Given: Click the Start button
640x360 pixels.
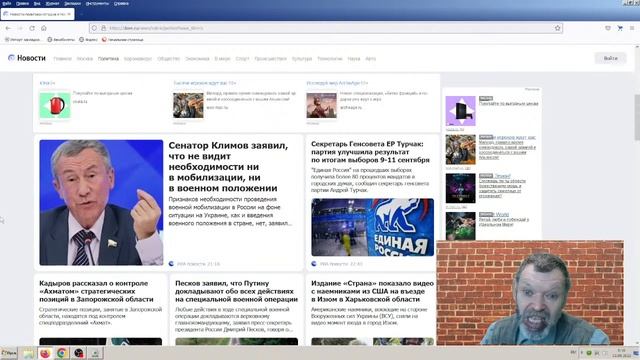Looking at the screenshot, I should point(9,353).
